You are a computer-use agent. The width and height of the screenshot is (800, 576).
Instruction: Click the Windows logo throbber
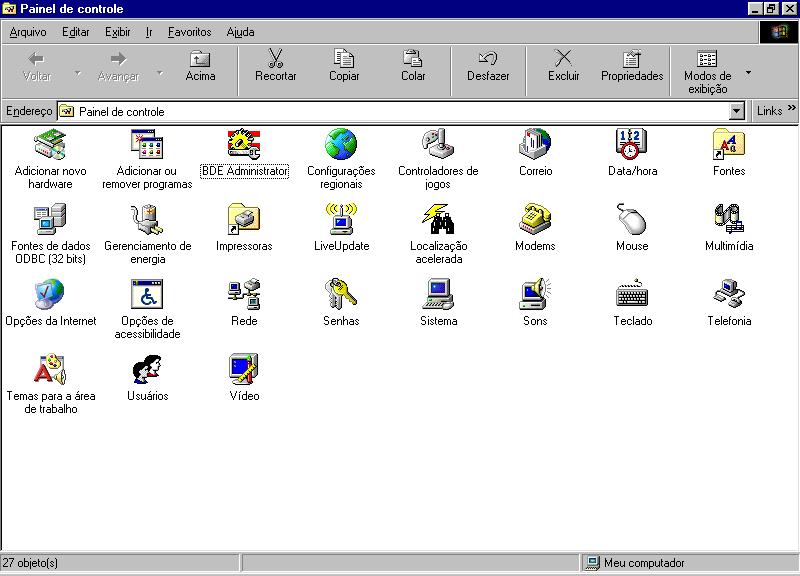point(779,32)
